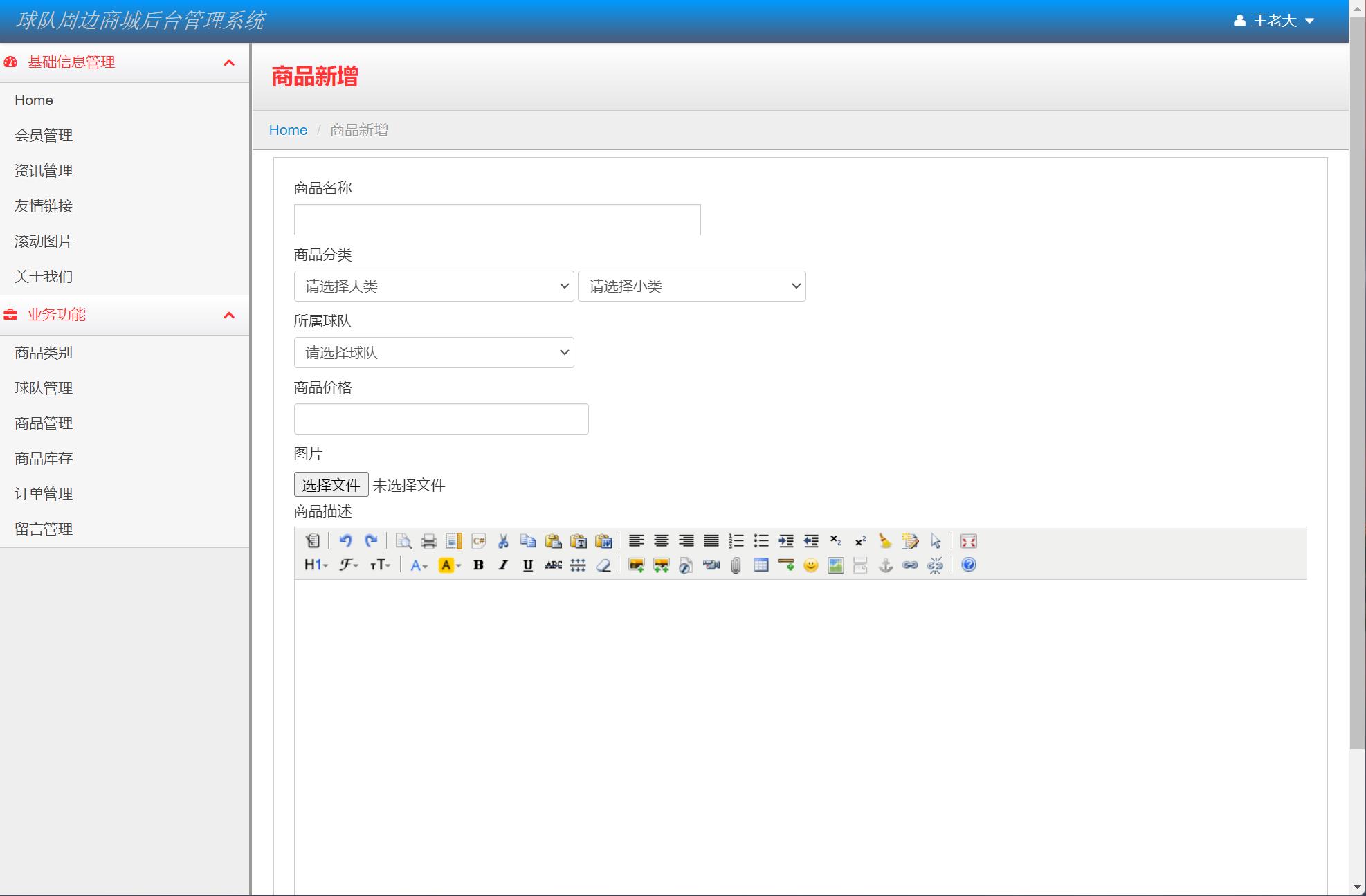Toggle bold formatting in the description editor
This screenshot has width=1366, height=896.
coord(478,565)
